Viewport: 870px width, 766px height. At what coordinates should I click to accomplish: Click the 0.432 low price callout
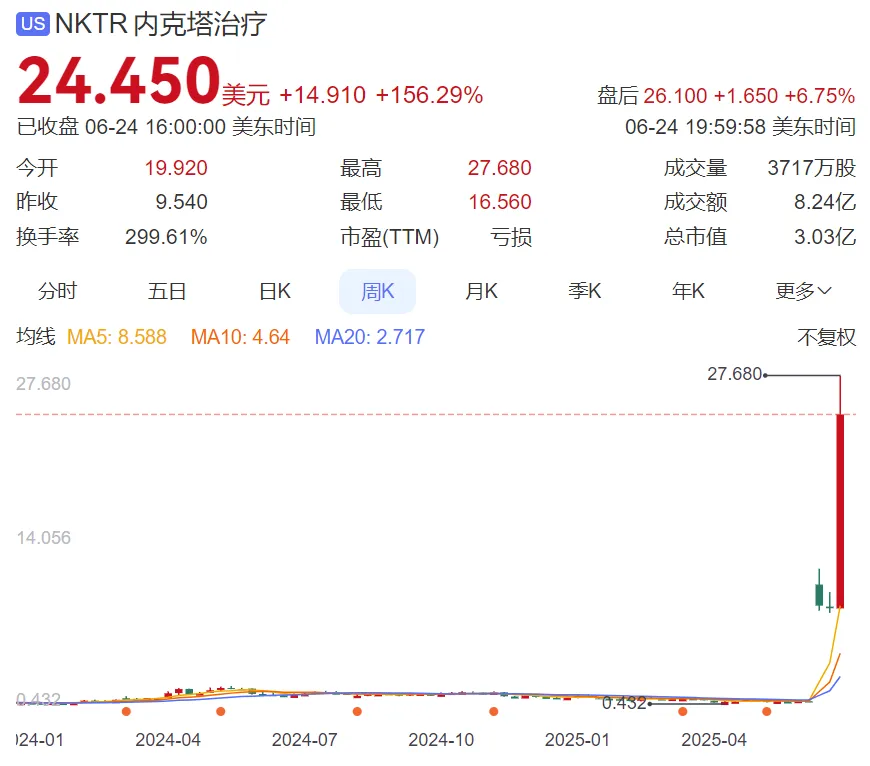point(624,703)
